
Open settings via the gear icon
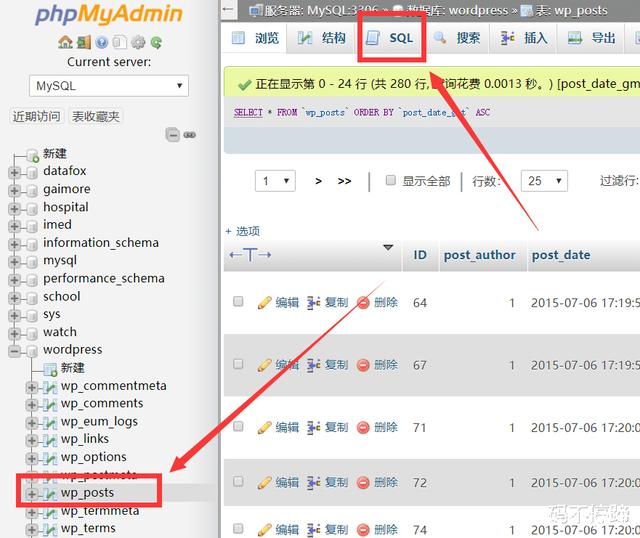coord(138,43)
